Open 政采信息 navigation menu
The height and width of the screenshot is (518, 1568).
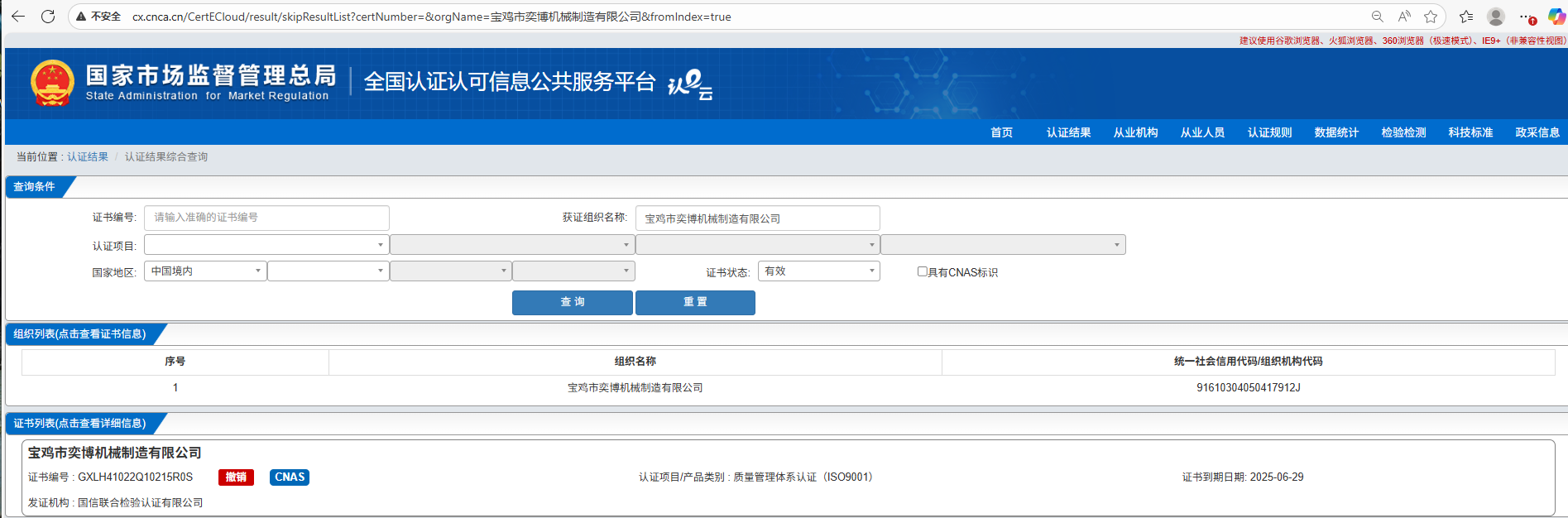tap(1537, 132)
